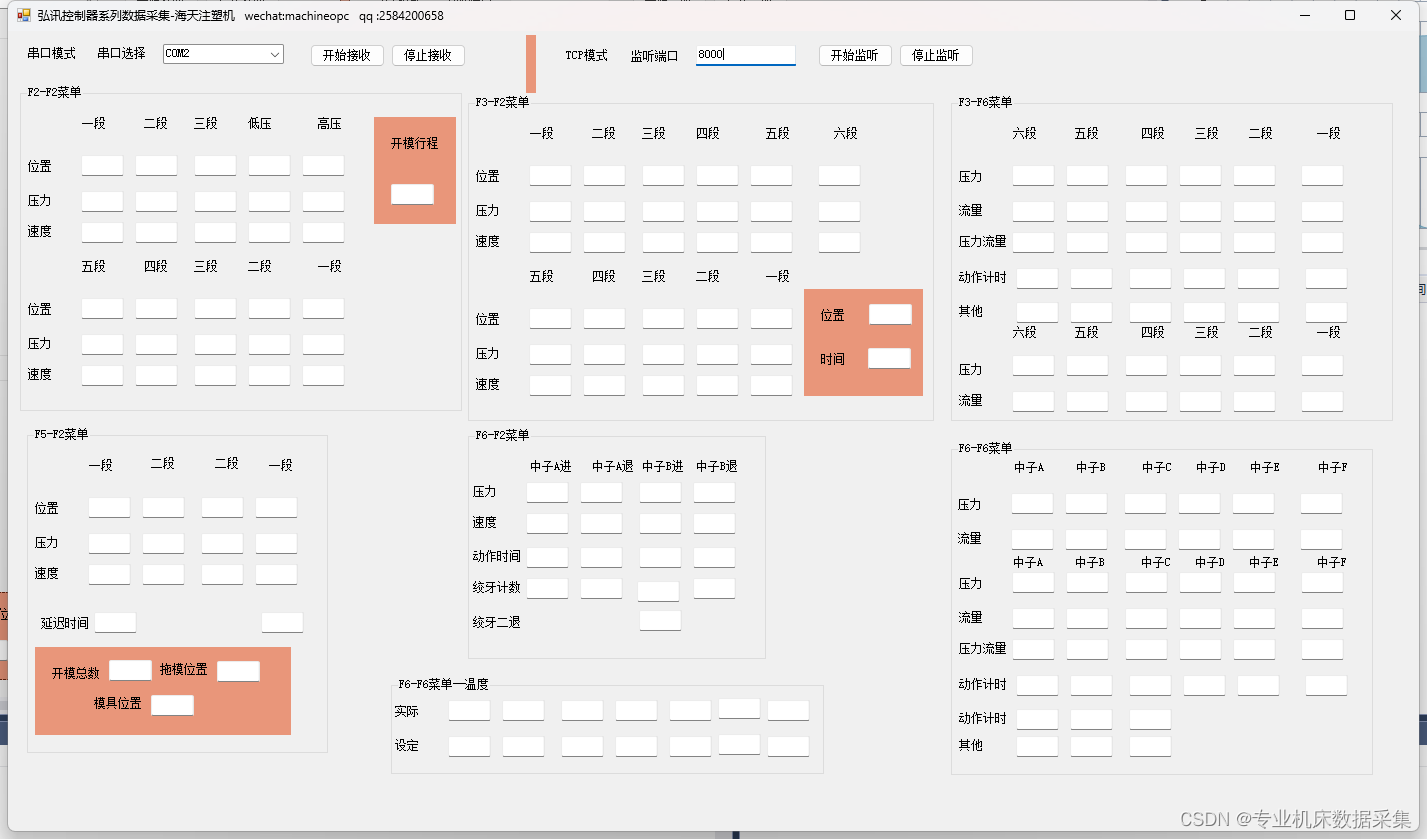Click the 开模行程 label
This screenshot has height=839, width=1427.
[x=414, y=143]
